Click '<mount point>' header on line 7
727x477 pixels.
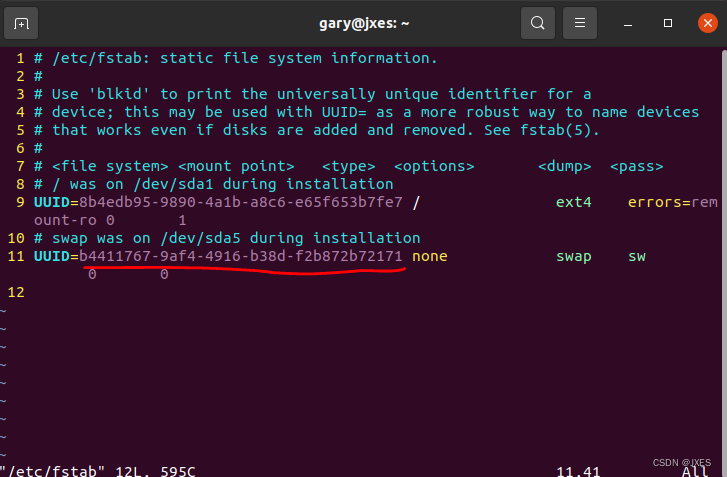pos(236,166)
